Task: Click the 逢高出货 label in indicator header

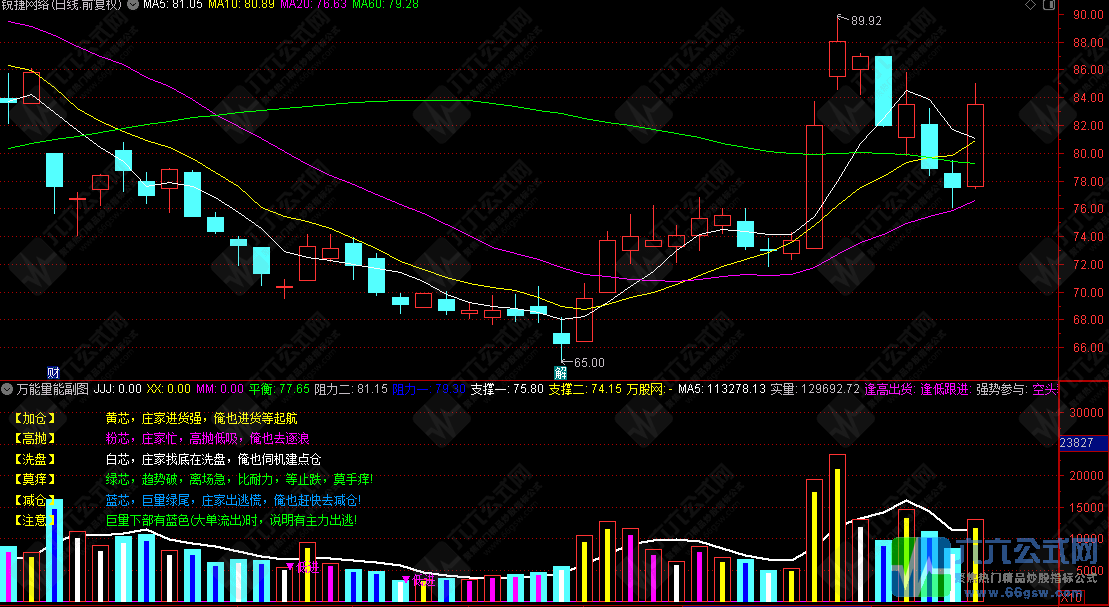Action: (x=890, y=389)
